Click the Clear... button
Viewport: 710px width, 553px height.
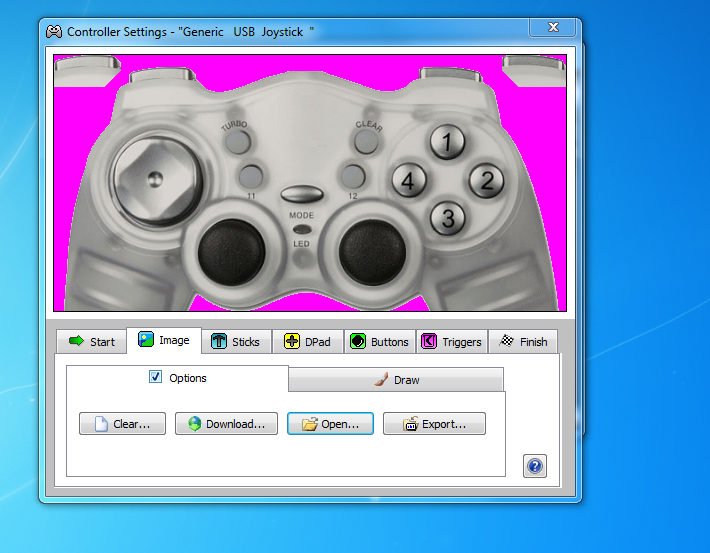(122, 424)
